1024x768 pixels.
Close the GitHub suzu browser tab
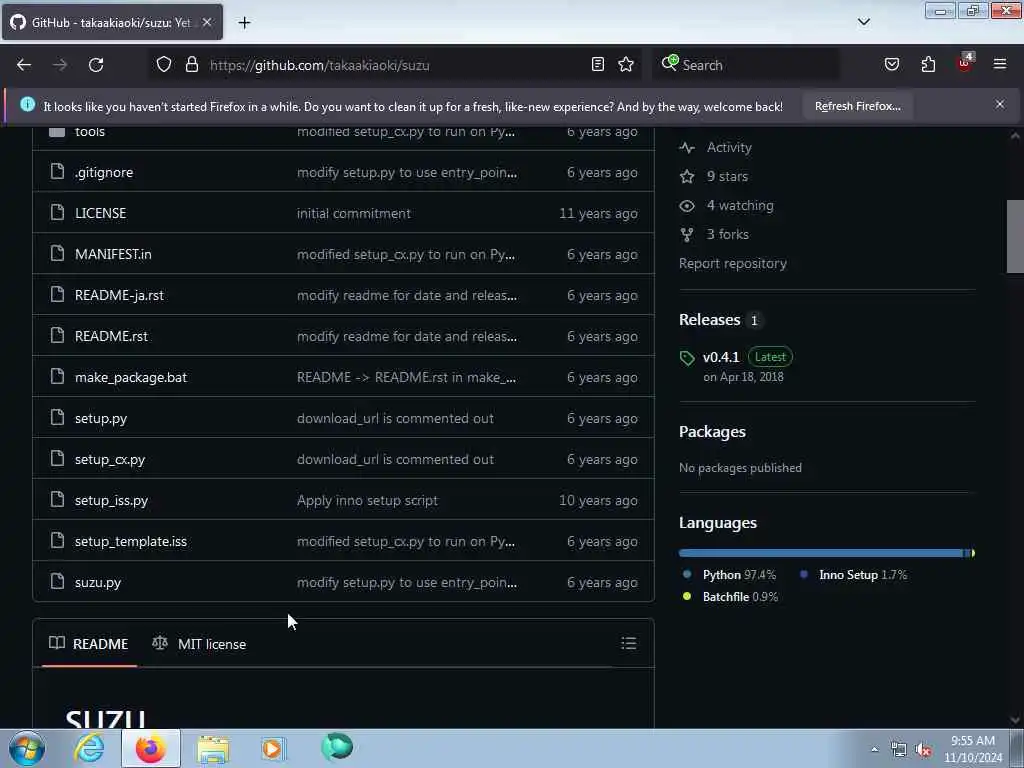click(206, 22)
